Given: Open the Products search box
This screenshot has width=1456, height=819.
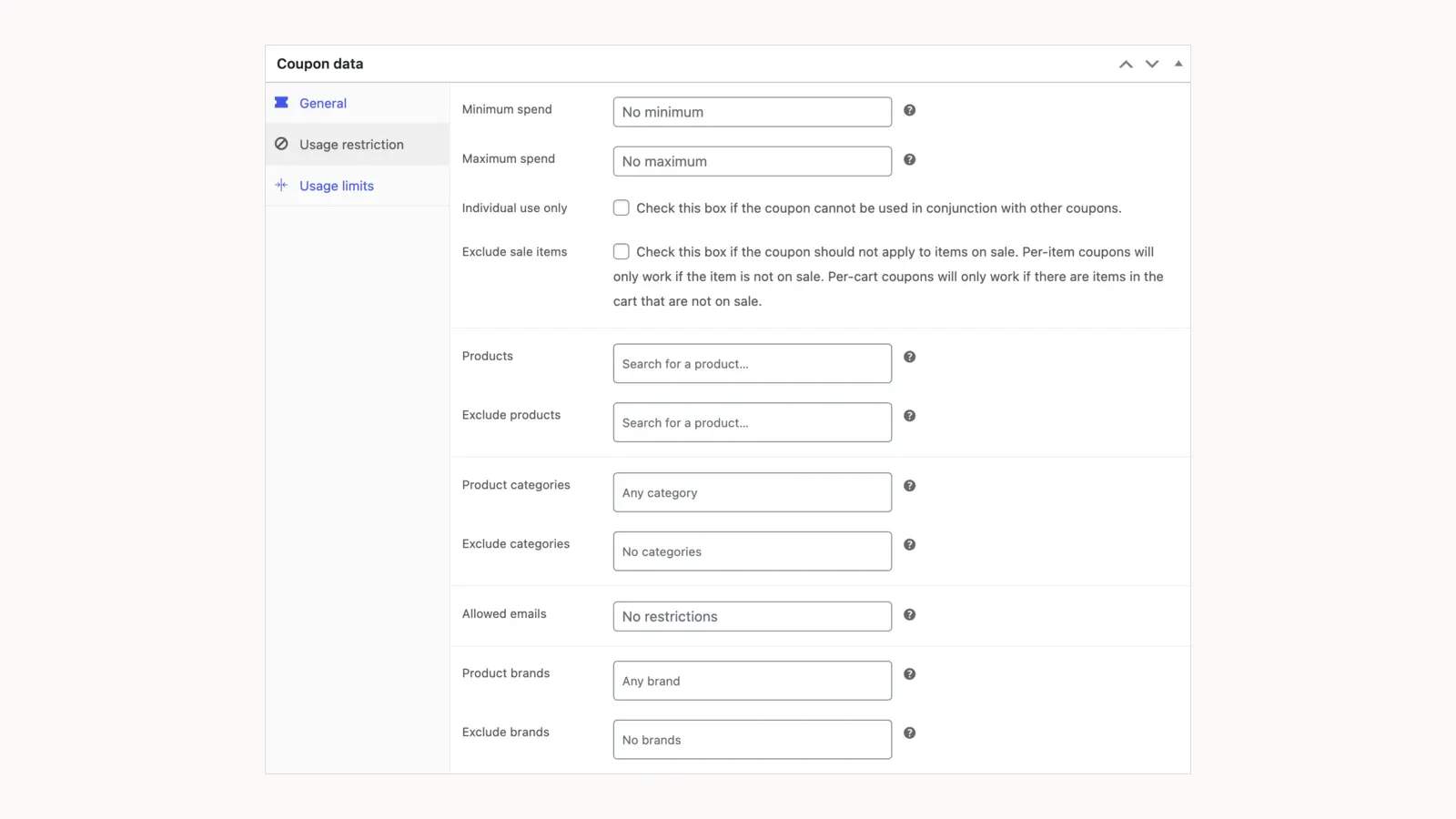Looking at the screenshot, I should click(x=753, y=363).
